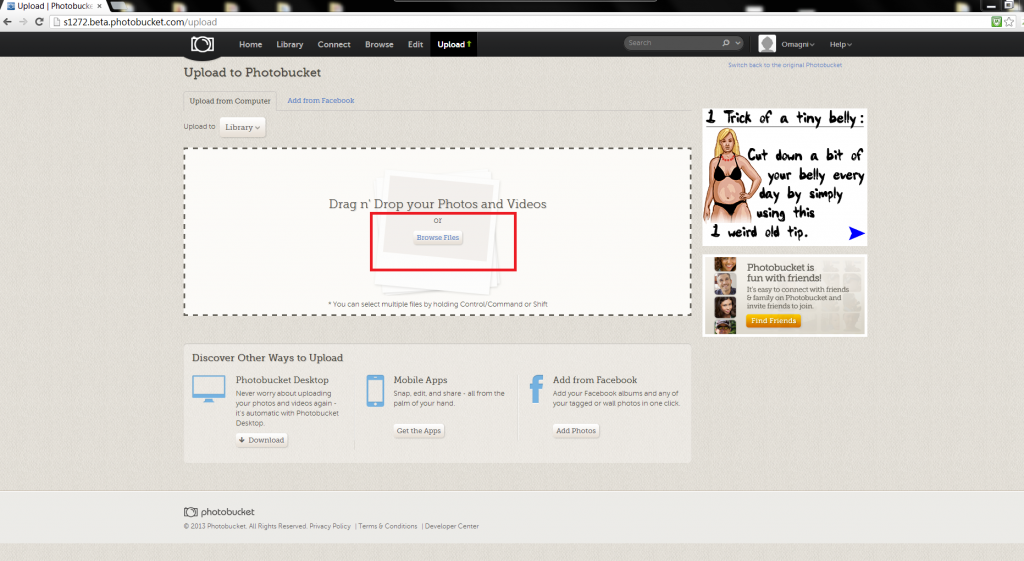Click green extension icon in address bar
This screenshot has height=561, width=1024.
(x=997, y=22)
